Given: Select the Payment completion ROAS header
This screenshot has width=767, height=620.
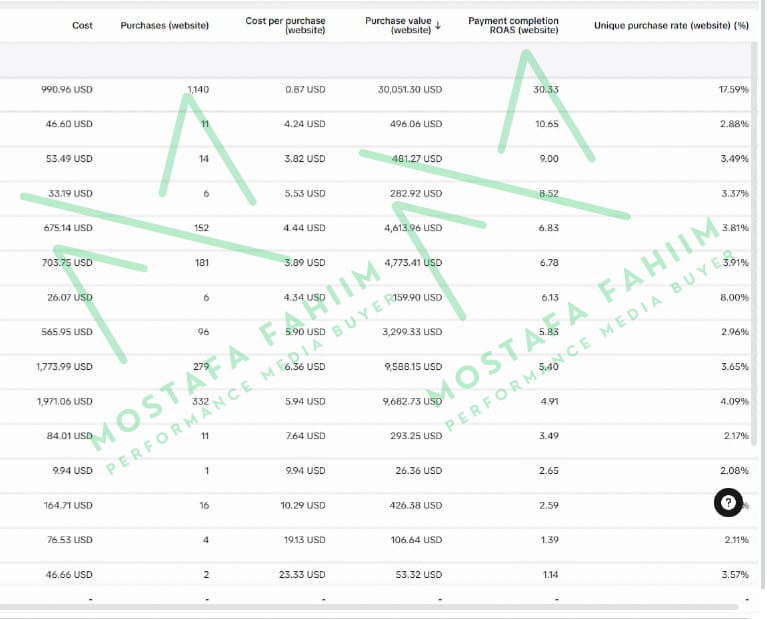Looking at the screenshot, I should click(513, 26).
